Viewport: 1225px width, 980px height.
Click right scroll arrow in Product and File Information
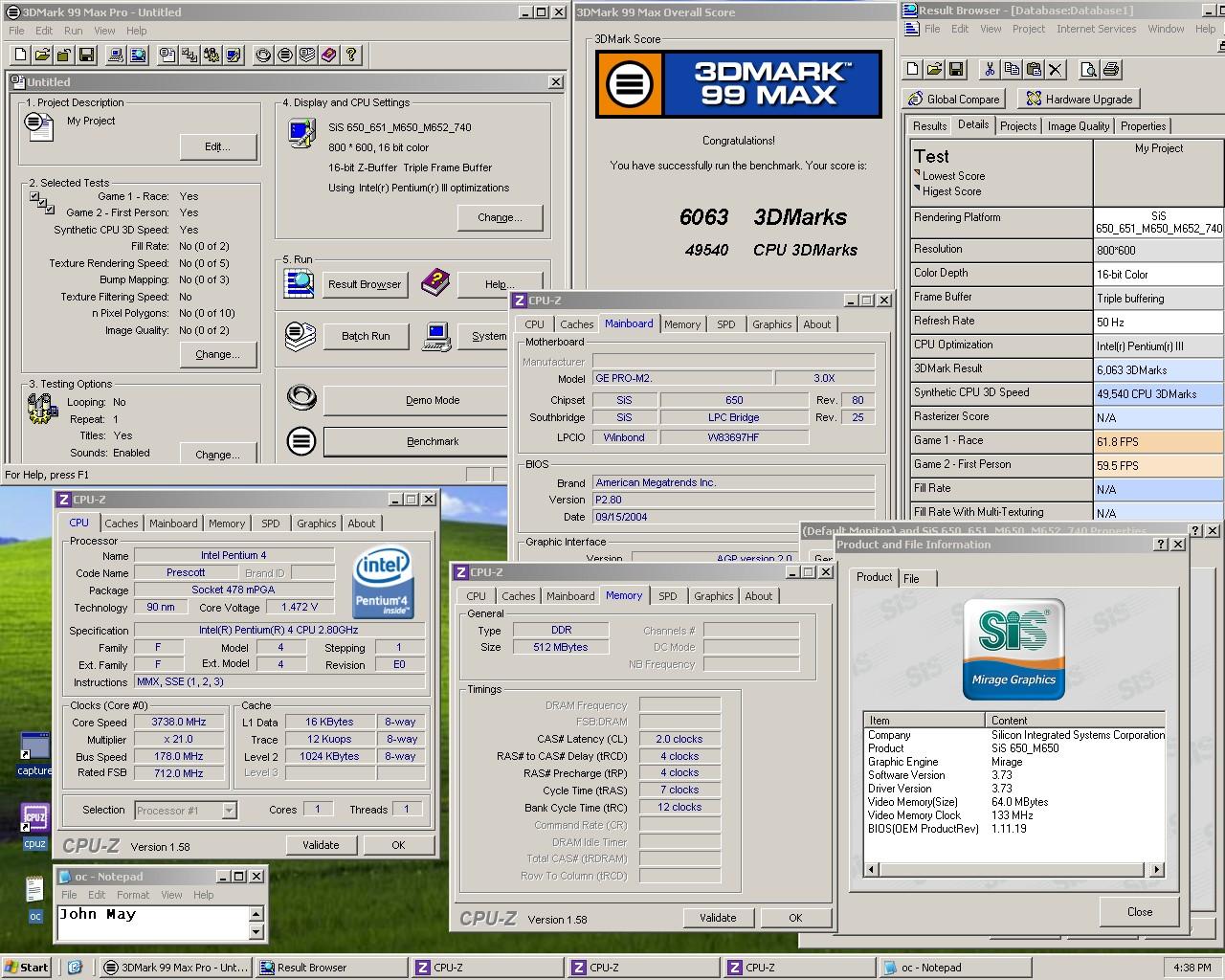point(1157,870)
